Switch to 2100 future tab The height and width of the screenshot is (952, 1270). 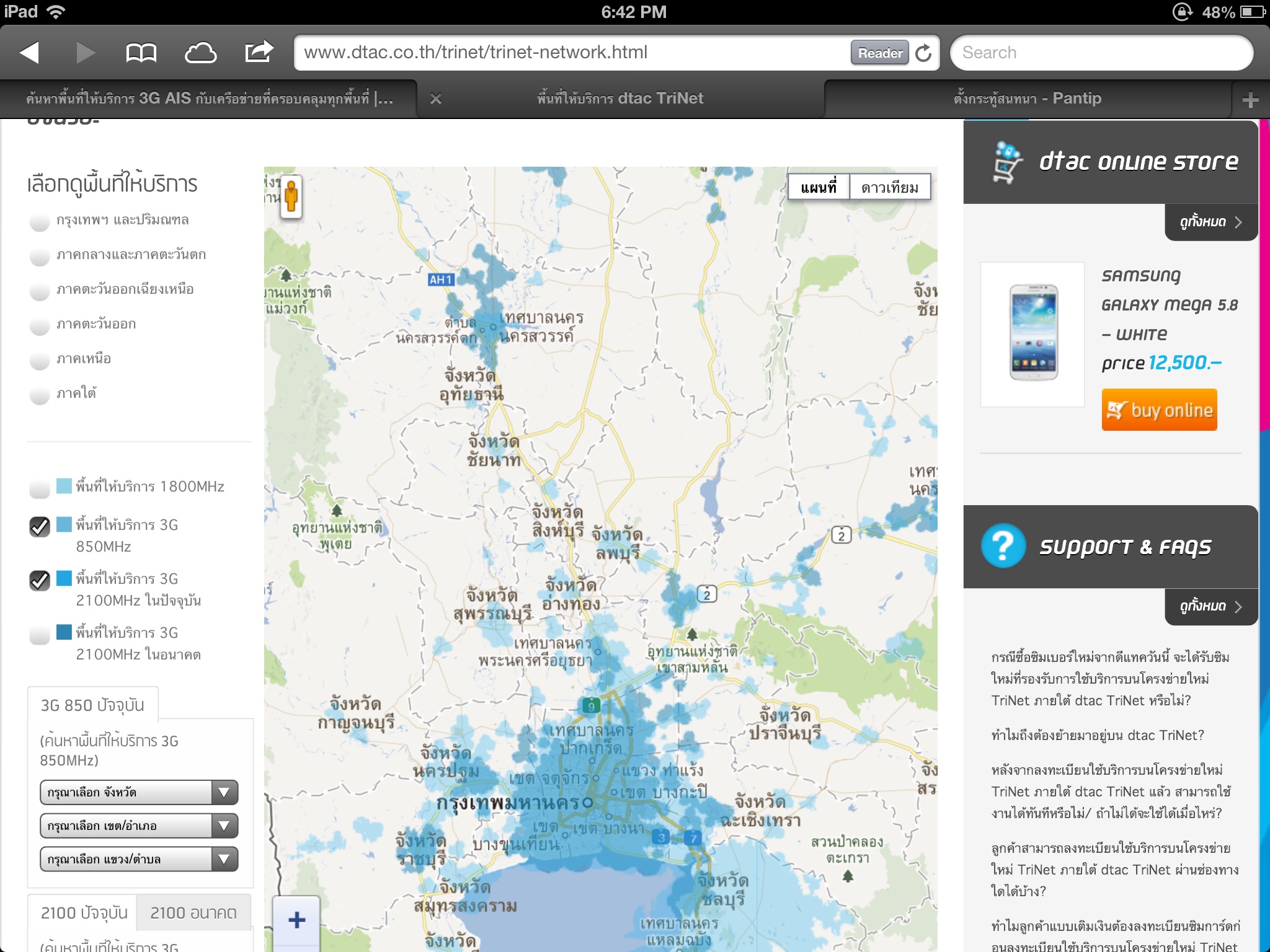193,912
